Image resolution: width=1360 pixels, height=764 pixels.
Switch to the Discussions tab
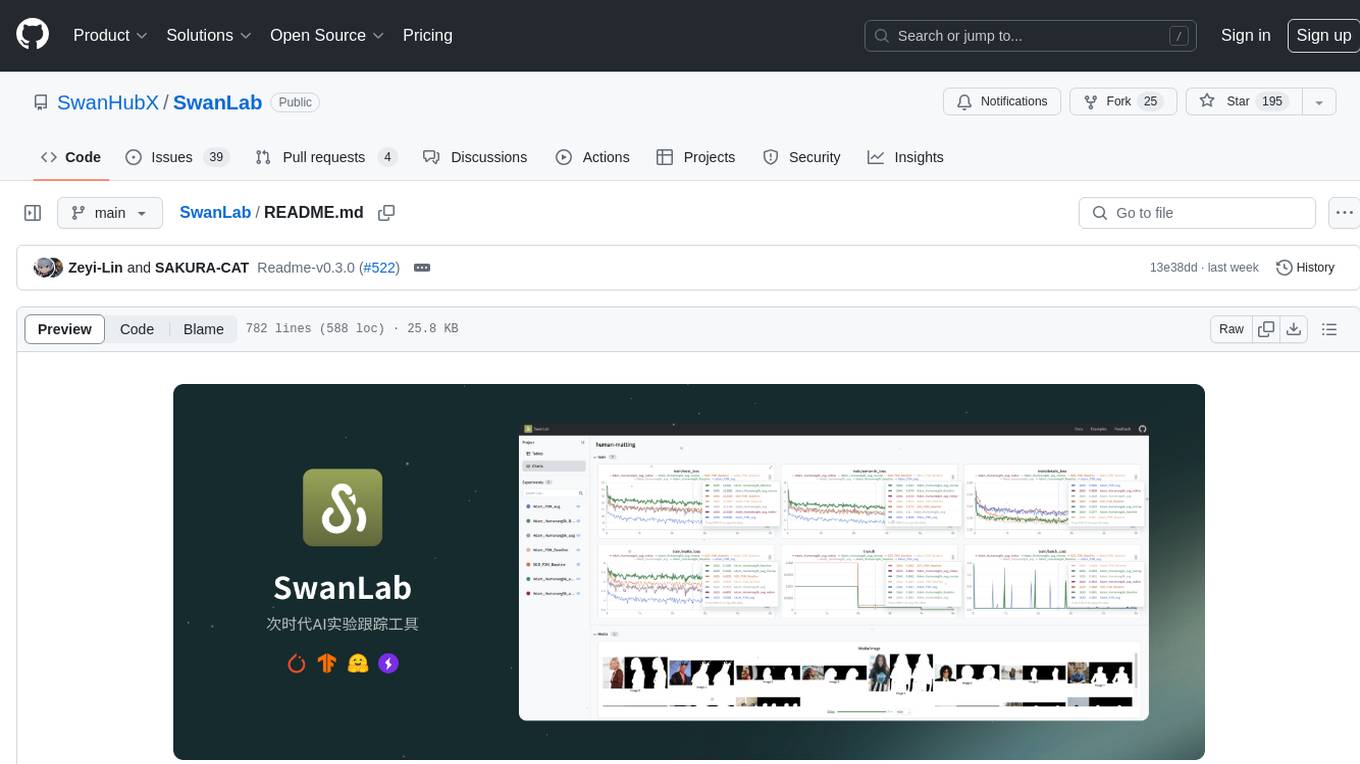click(x=475, y=157)
